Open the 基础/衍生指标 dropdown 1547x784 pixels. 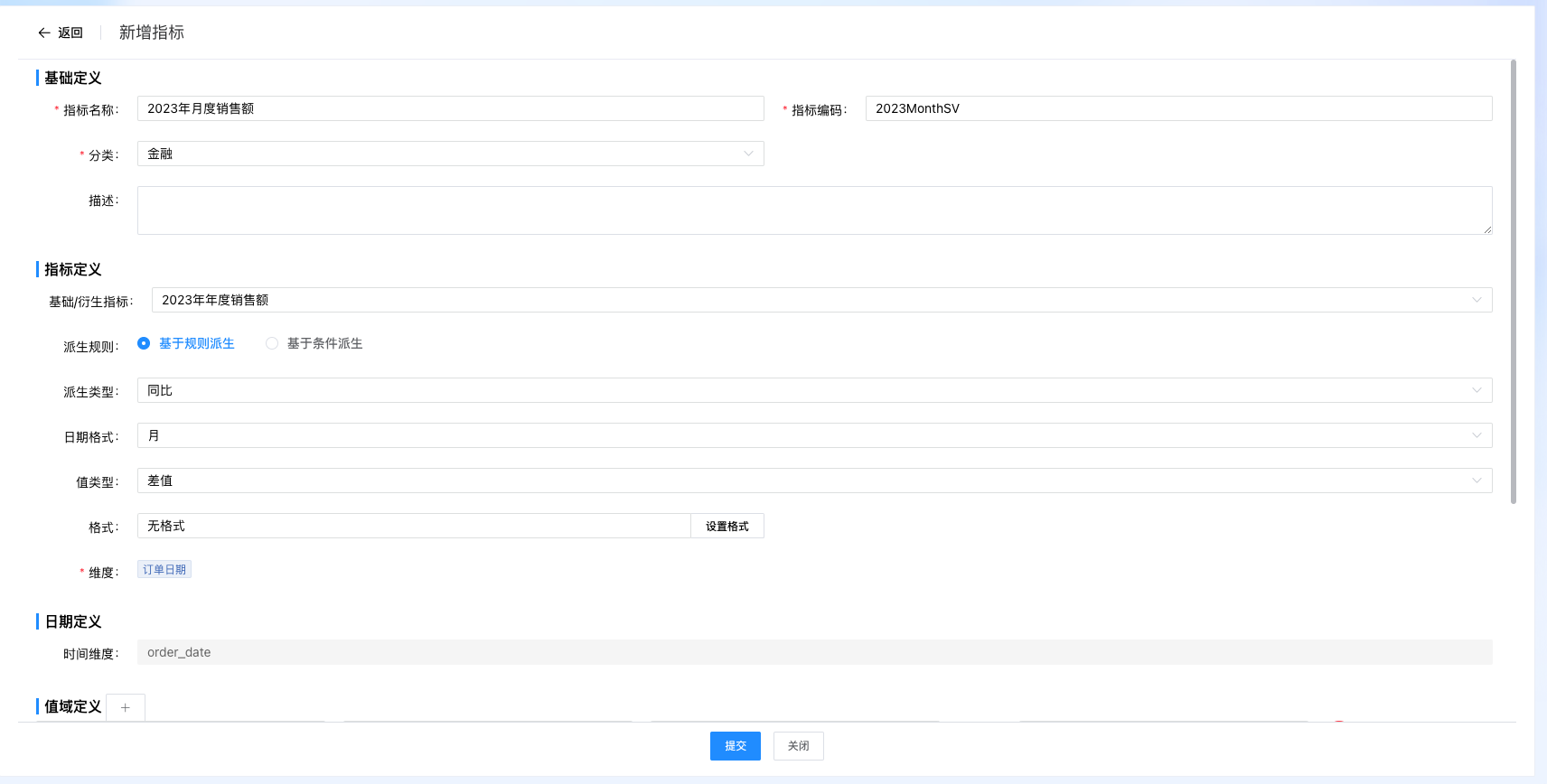tap(822, 300)
